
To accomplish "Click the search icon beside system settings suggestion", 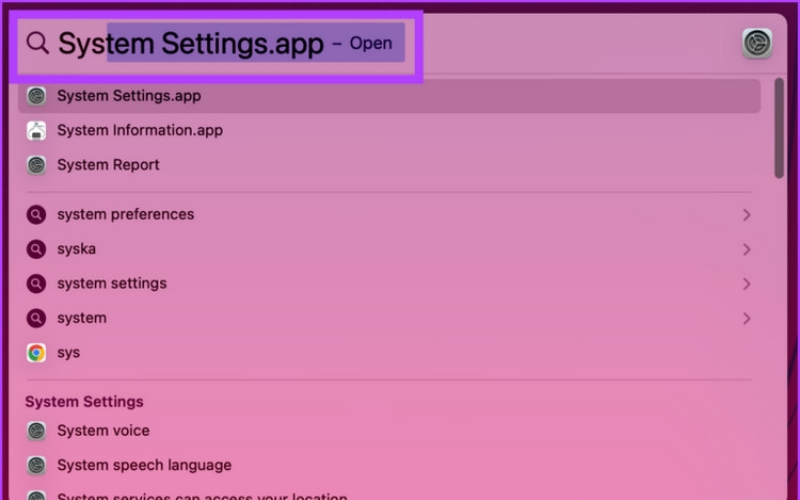I will [x=36, y=284].
